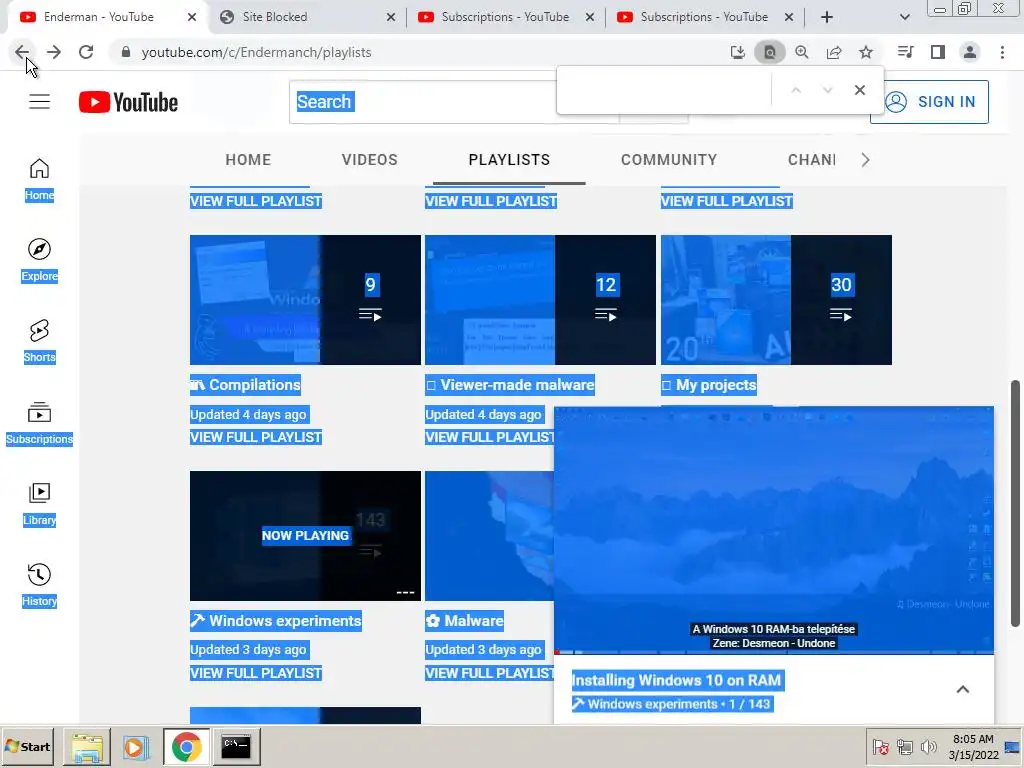
Task: View full playlist under Windows experiments
Action: coord(256,673)
